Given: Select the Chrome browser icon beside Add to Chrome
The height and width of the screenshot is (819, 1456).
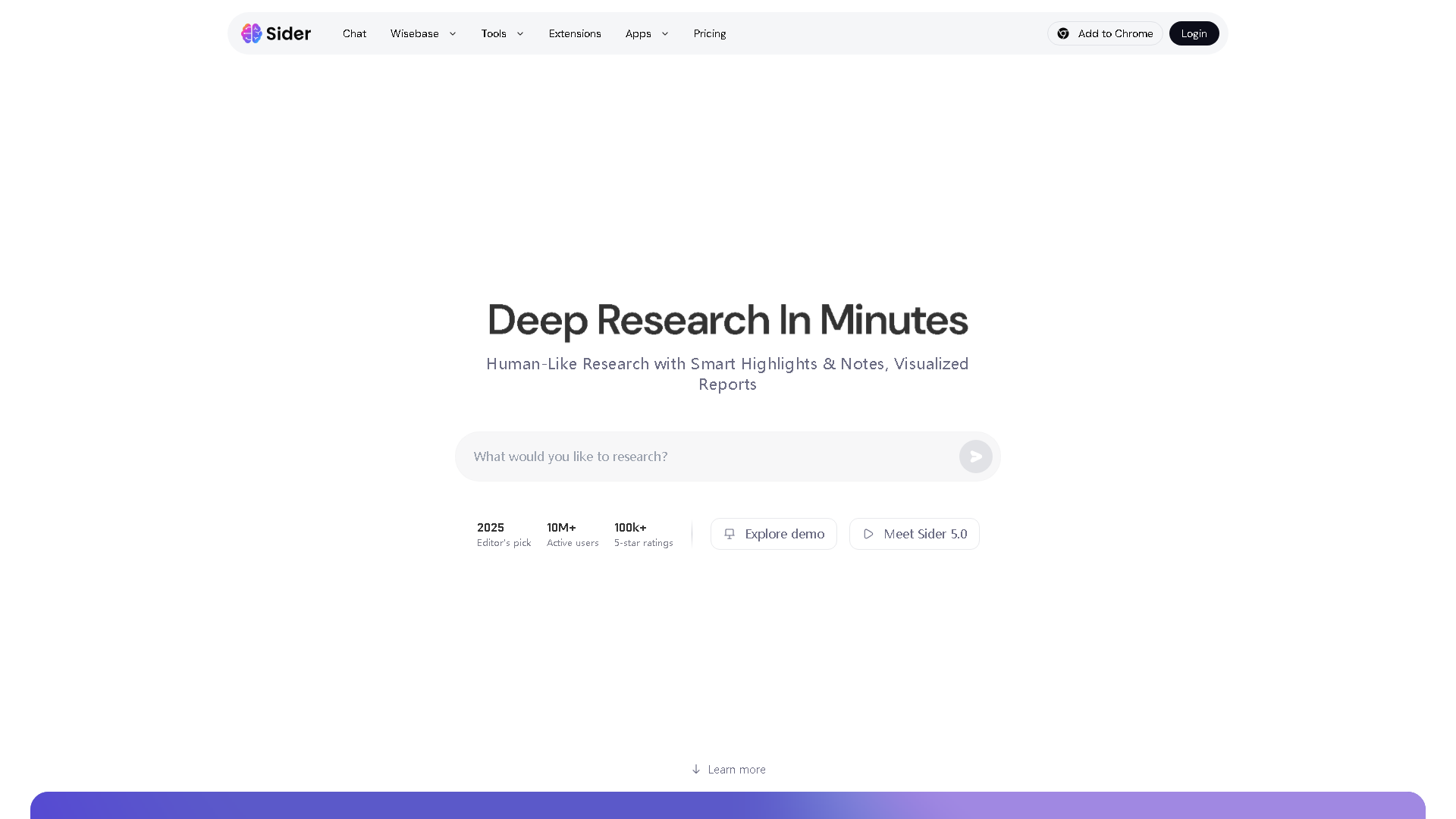Looking at the screenshot, I should [1063, 33].
